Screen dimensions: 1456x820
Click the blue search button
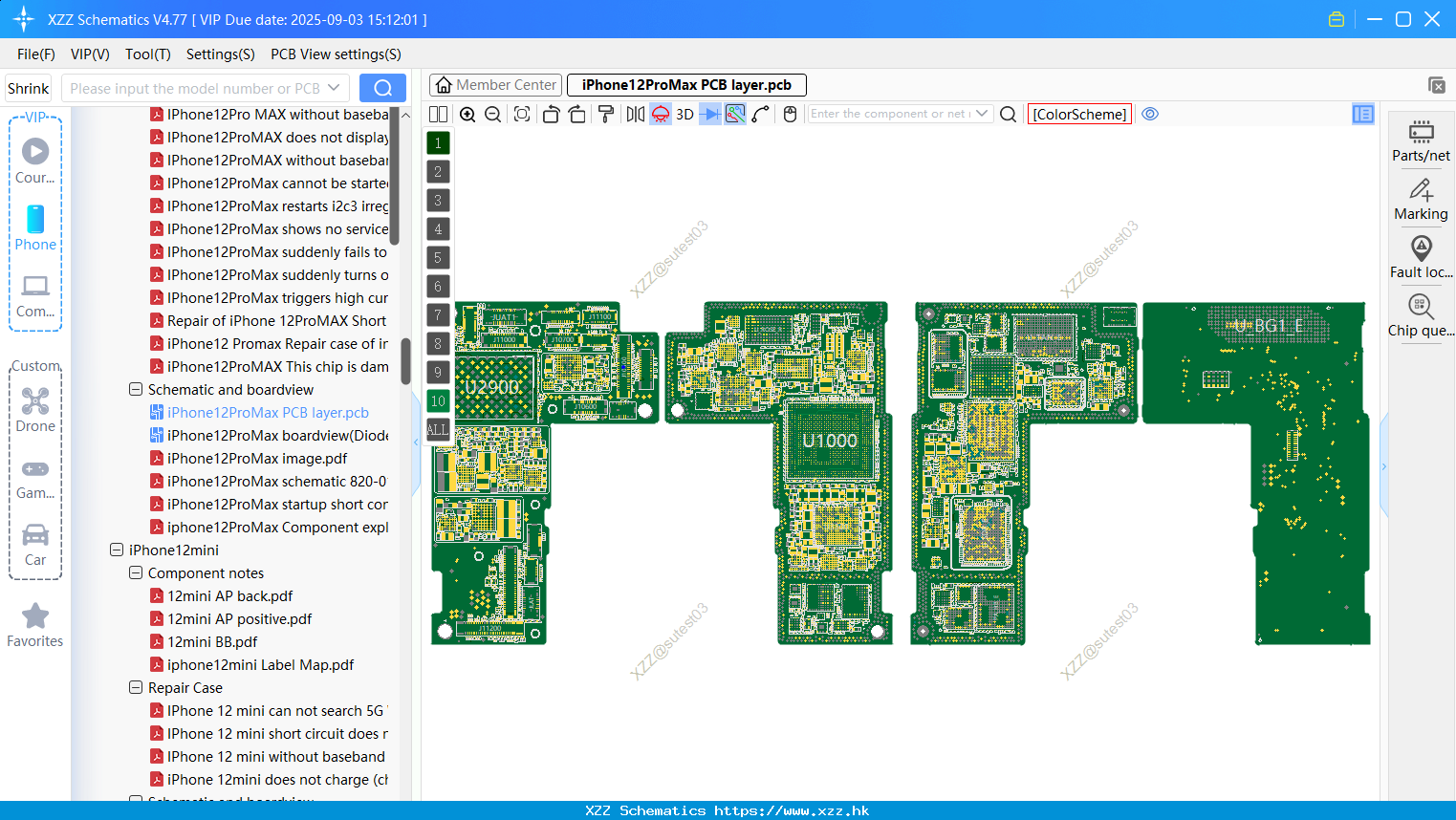(x=382, y=88)
